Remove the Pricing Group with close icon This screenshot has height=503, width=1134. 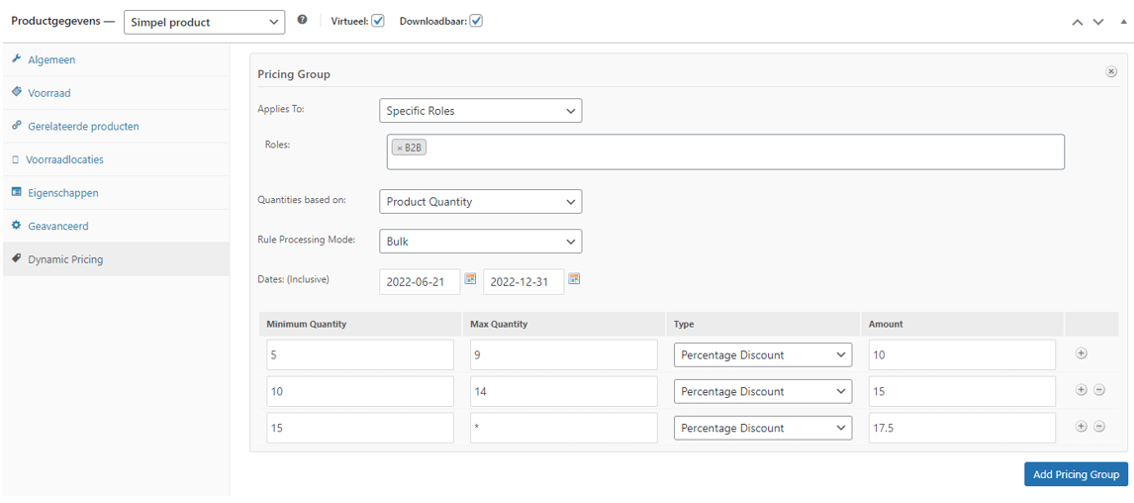(1112, 72)
